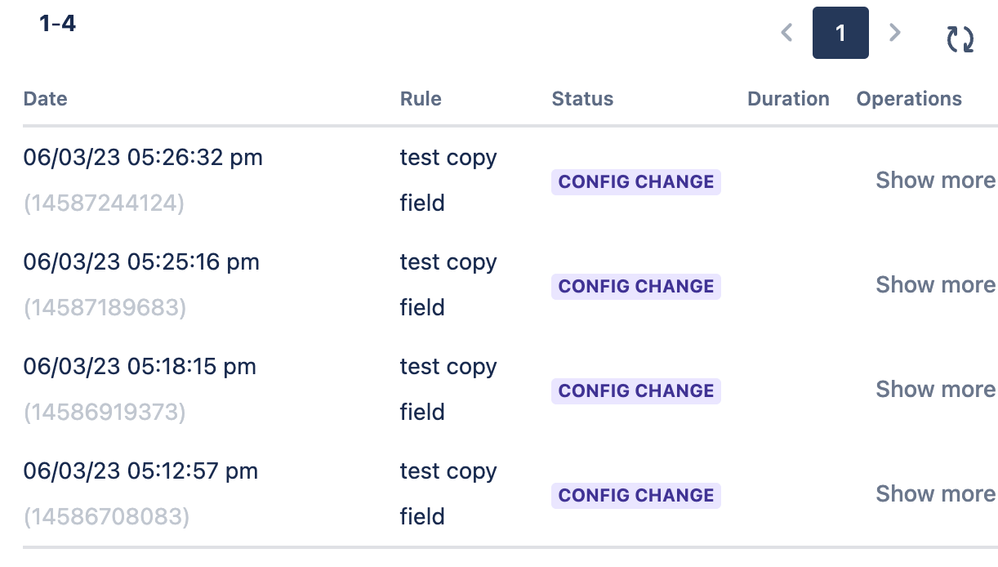The width and height of the screenshot is (998, 567).
Task: Go to previous page chevron
Action: point(787,32)
